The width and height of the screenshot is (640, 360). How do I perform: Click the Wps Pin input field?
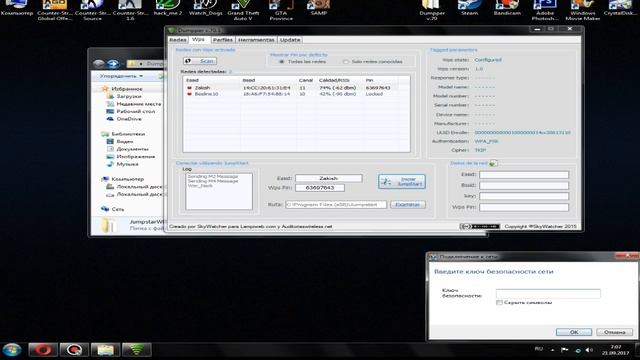tap(320, 188)
